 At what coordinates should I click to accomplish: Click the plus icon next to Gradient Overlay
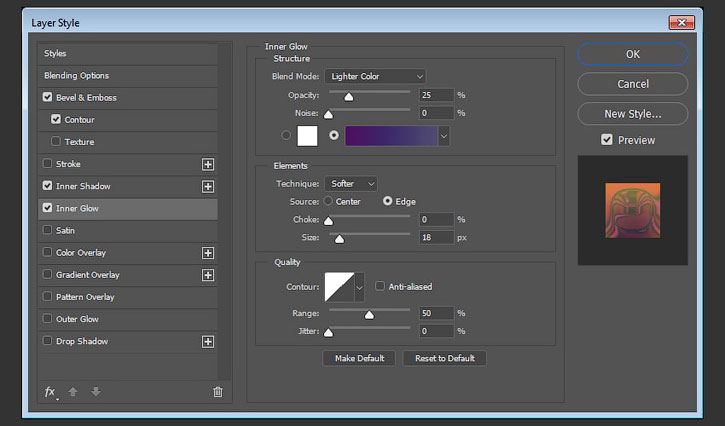(x=208, y=275)
